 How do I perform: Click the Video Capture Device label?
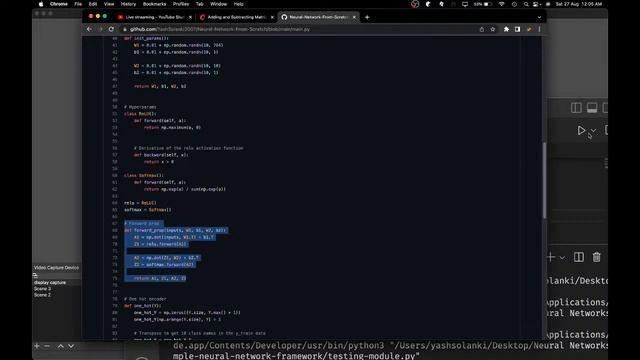click(x=56, y=268)
